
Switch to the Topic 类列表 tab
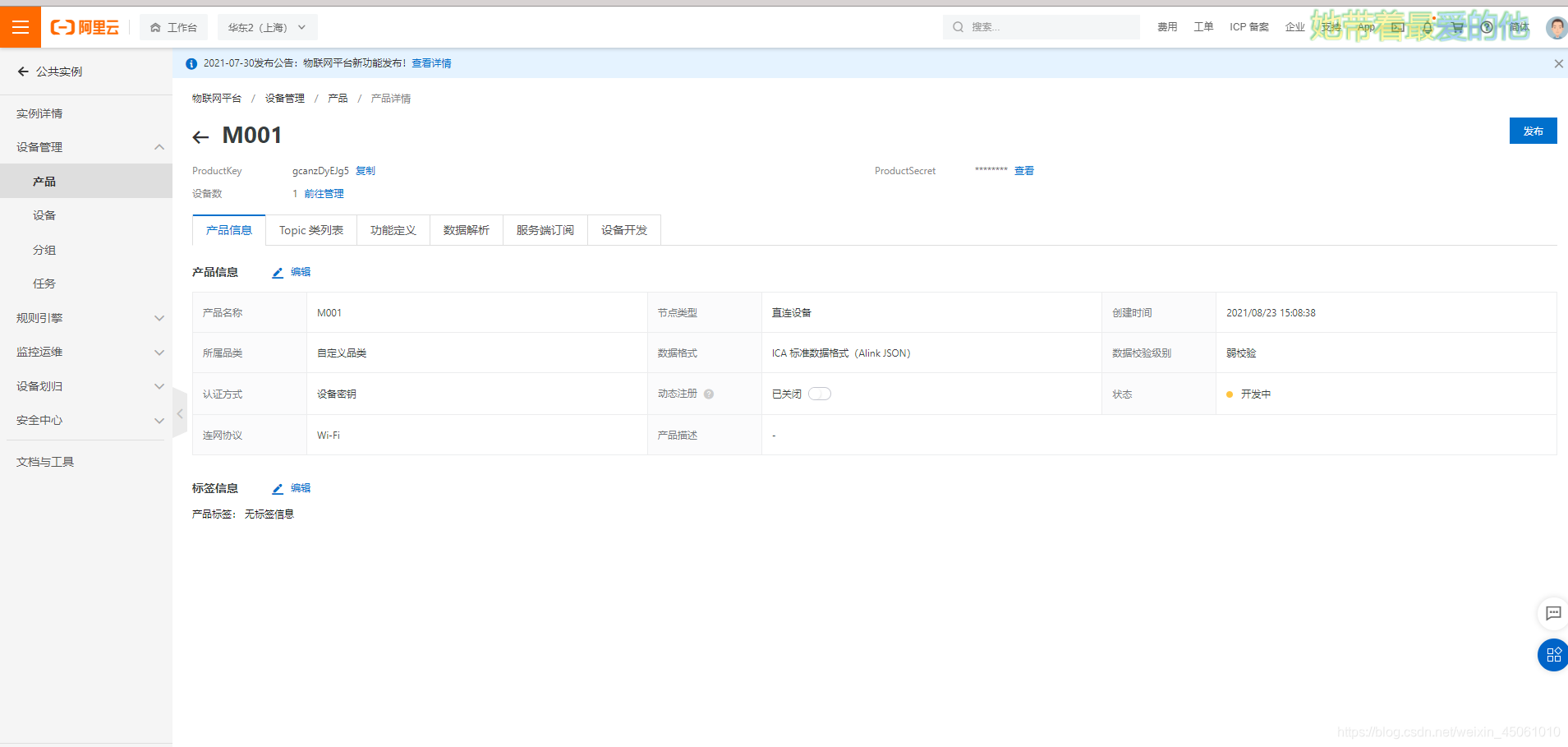click(x=311, y=230)
